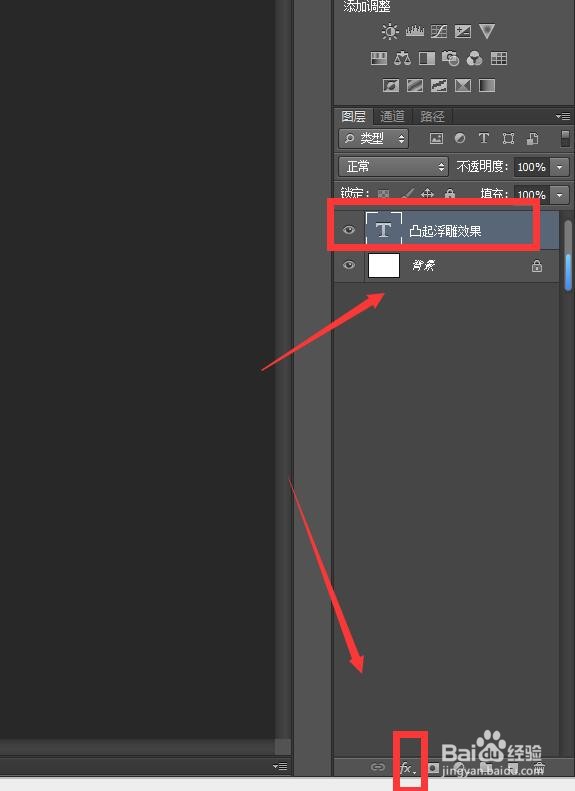
Task: Lock all (padlock icon) in 锁定 row
Action: [x=449, y=193]
